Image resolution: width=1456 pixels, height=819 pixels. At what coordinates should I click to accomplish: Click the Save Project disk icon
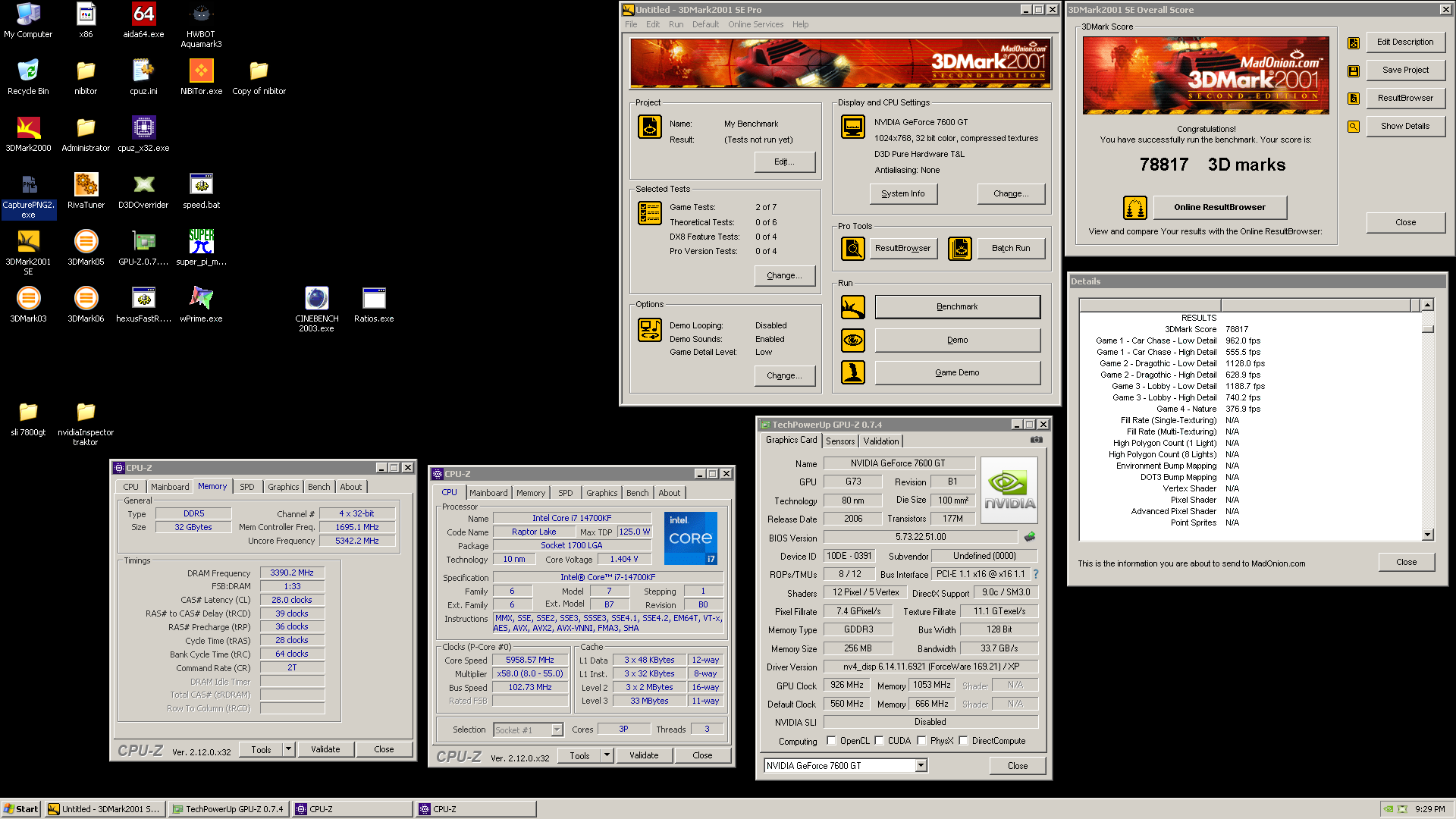tap(1353, 71)
